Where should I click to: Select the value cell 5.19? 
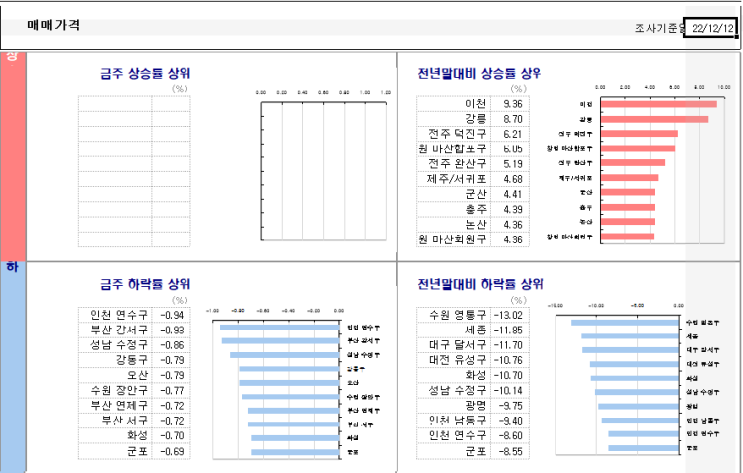click(510, 164)
